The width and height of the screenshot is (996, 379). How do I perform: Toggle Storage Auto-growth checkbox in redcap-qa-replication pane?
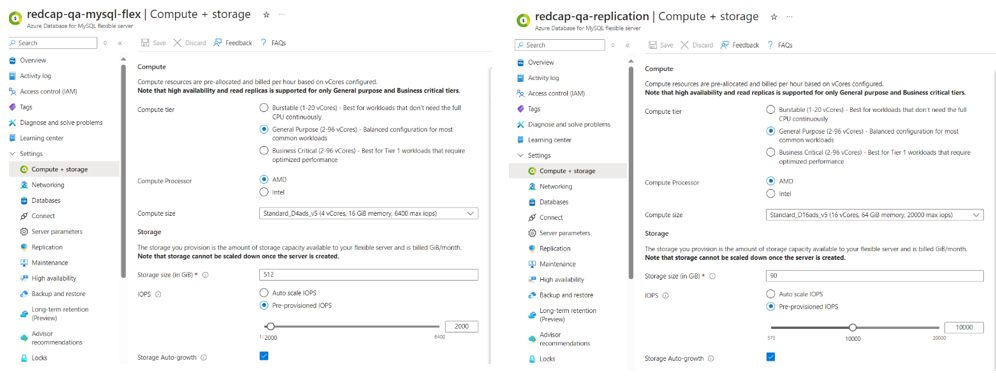click(x=771, y=357)
